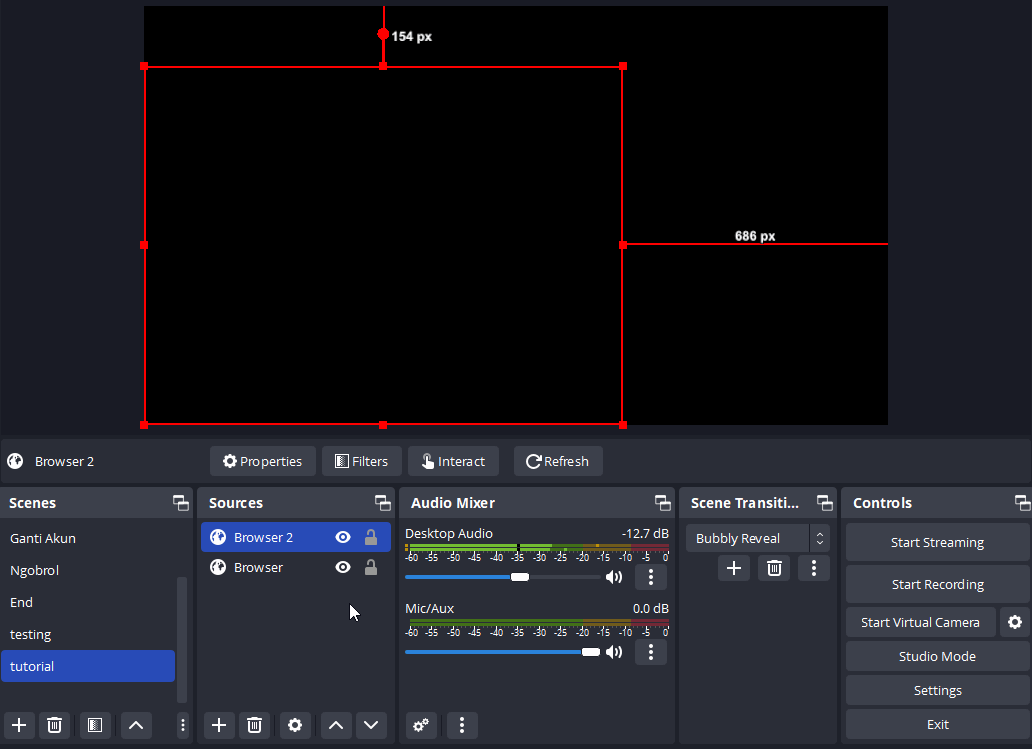
Task: Hide the Browser 2 source
Action: point(343,537)
